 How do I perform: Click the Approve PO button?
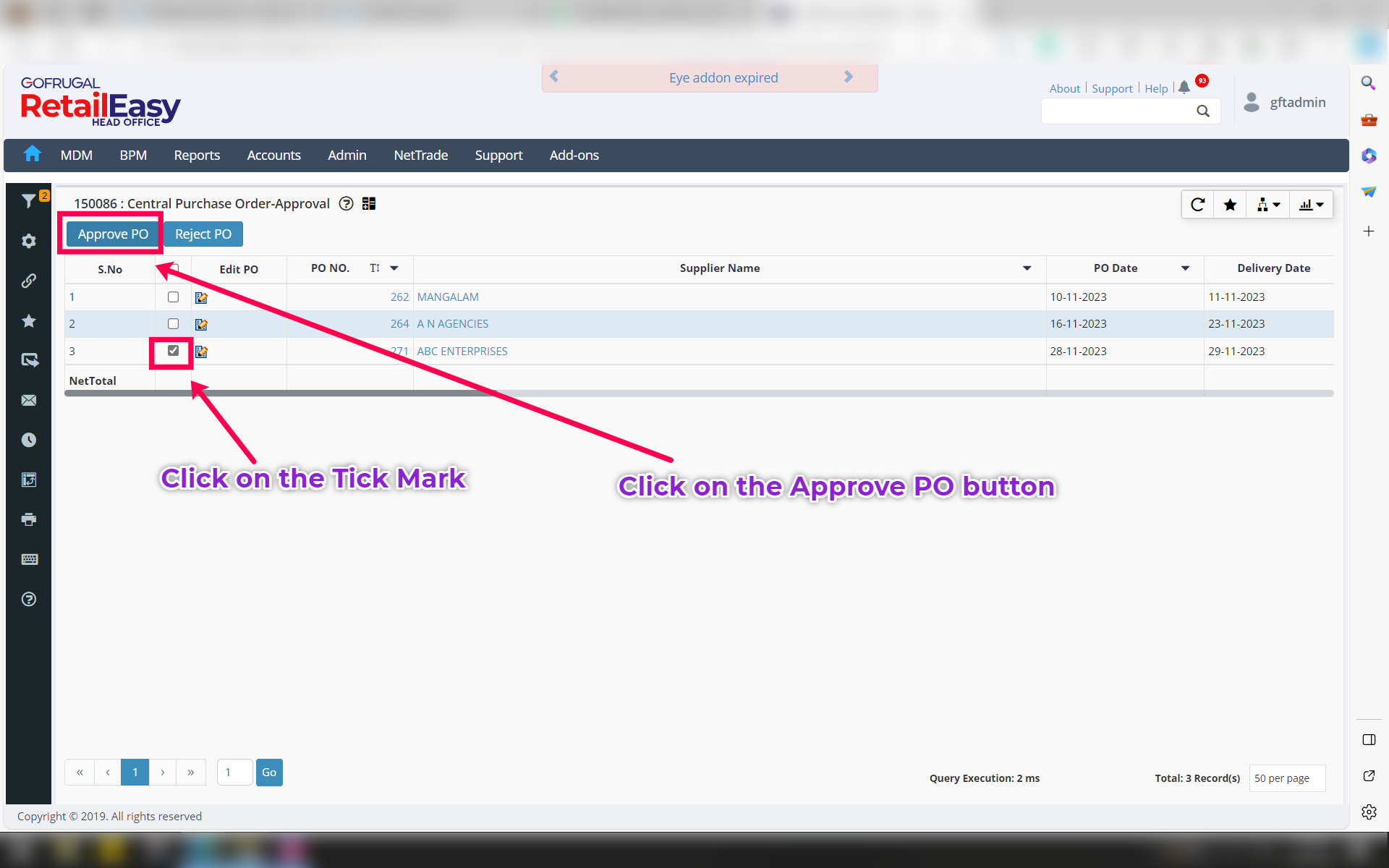click(113, 234)
